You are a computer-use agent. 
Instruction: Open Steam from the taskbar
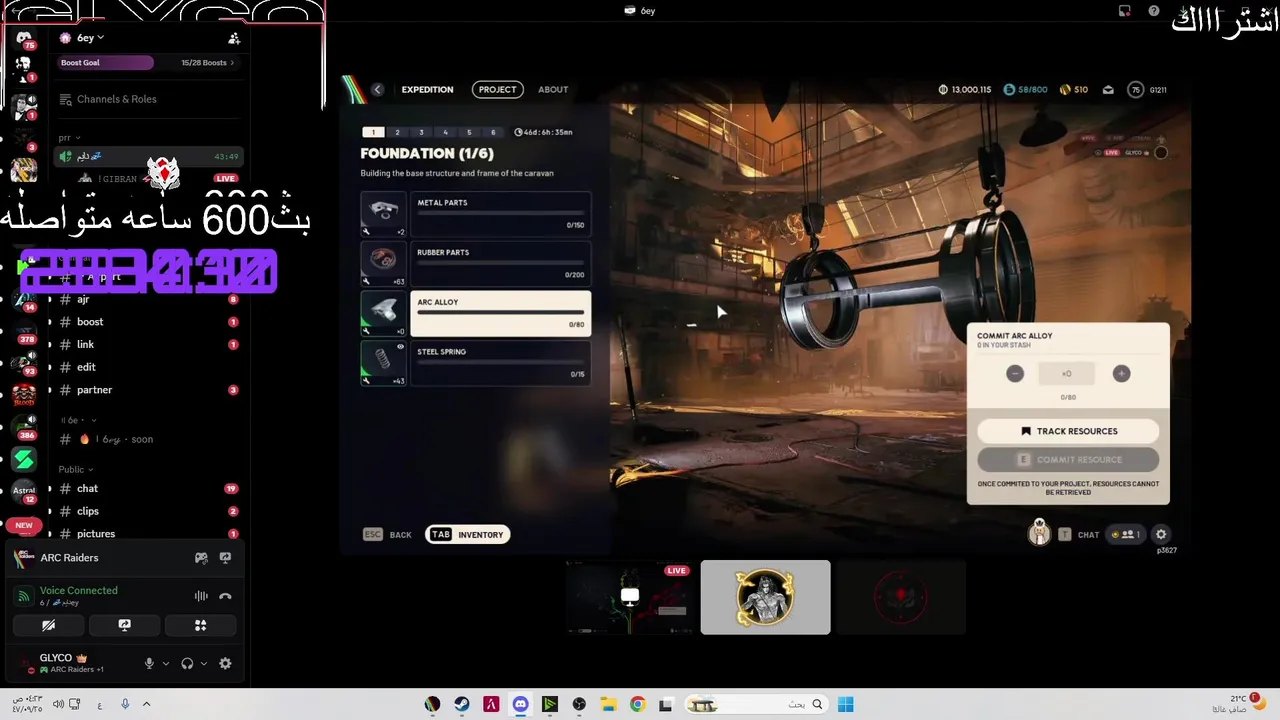pos(461,704)
